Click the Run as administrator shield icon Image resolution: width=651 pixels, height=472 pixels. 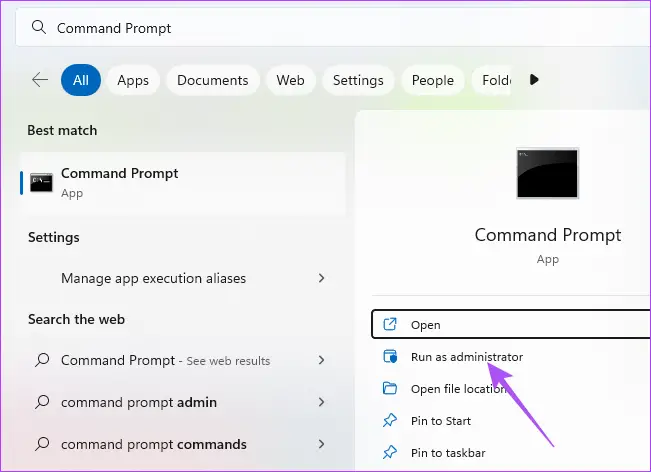click(390, 357)
